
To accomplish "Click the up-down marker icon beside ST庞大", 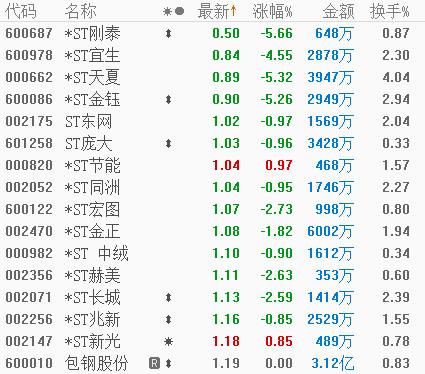I will (168, 143).
